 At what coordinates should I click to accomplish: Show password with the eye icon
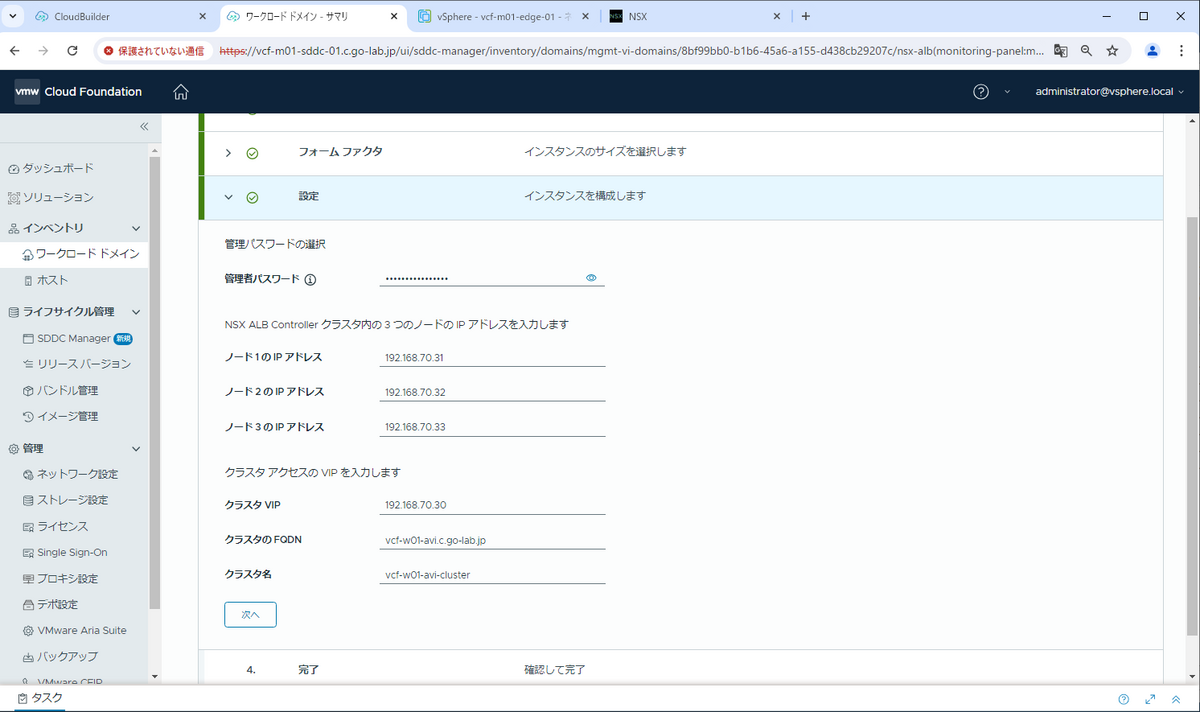click(x=591, y=278)
